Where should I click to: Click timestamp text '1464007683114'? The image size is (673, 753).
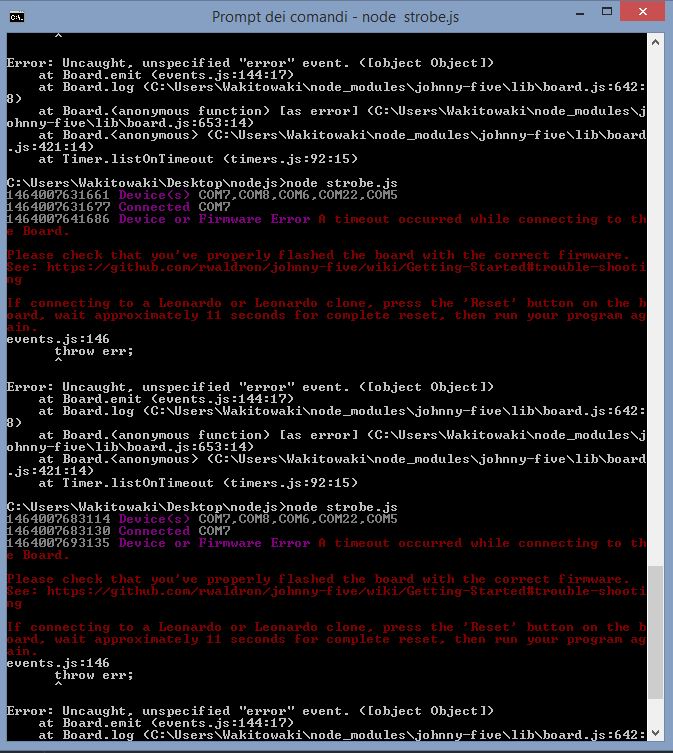(x=58, y=519)
